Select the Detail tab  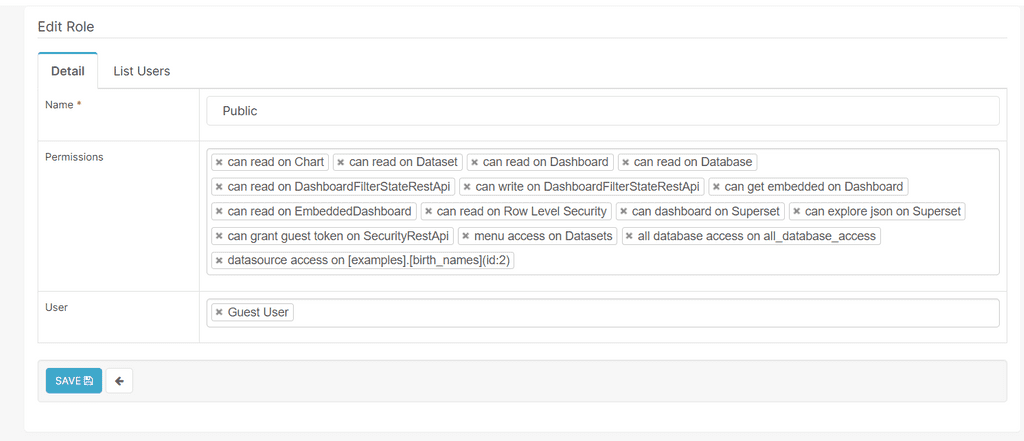tap(68, 71)
